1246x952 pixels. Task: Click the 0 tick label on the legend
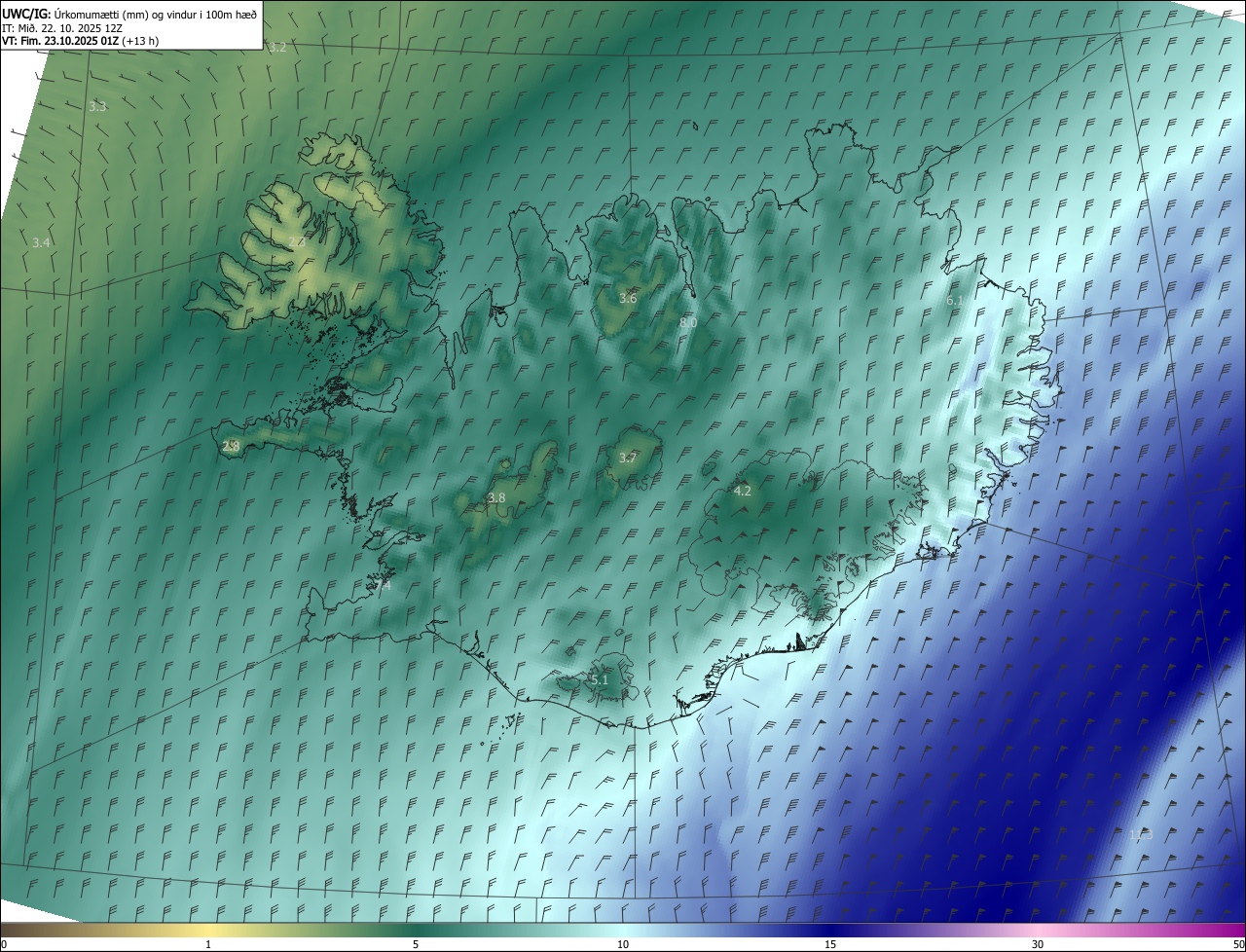click(x=4, y=944)
